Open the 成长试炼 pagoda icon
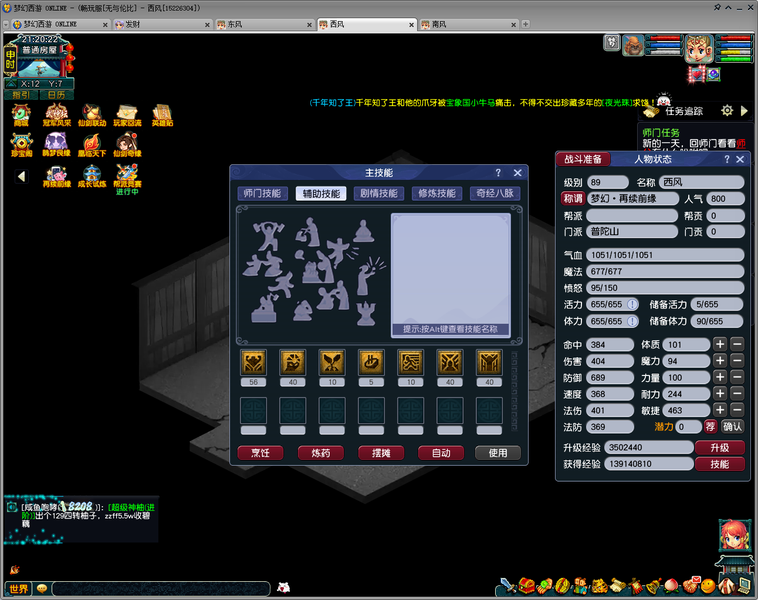758x600 pixels. pyautogui.click(x=92, y=176)
